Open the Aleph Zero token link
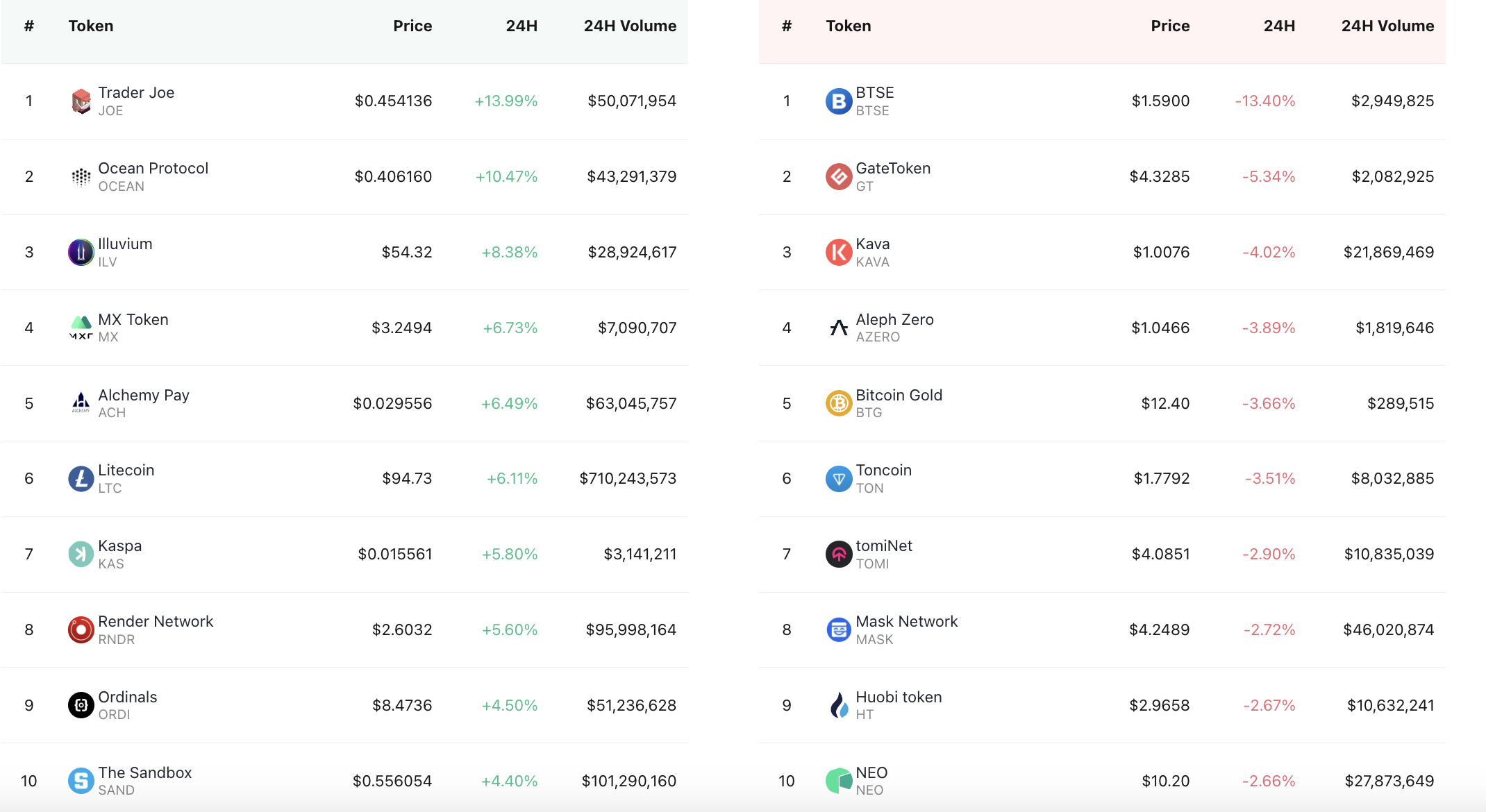The width and height of the screenshot is (1486, 812). point(894,320)
